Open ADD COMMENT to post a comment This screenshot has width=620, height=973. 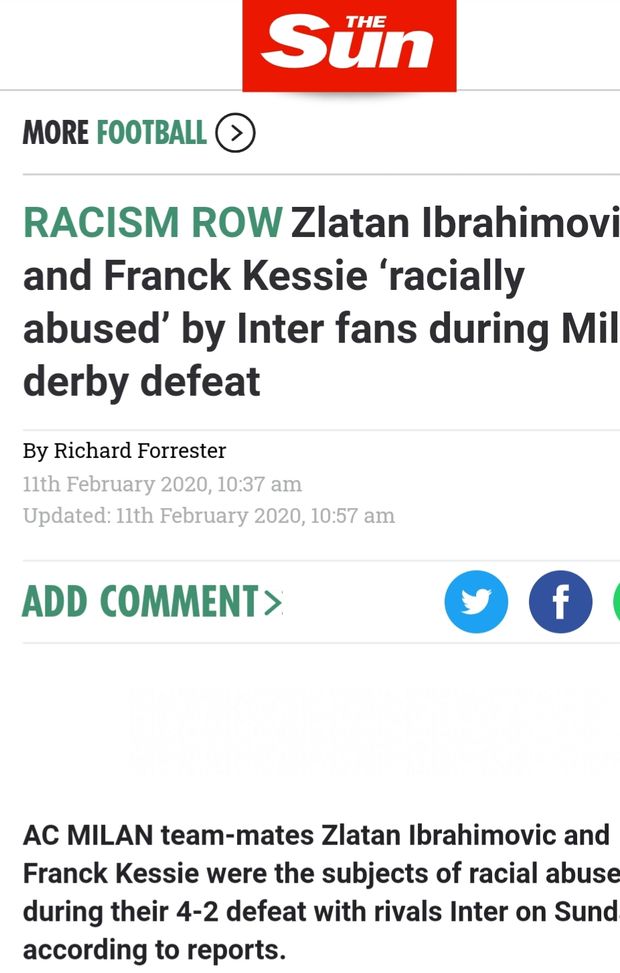(x=130, y=601)
